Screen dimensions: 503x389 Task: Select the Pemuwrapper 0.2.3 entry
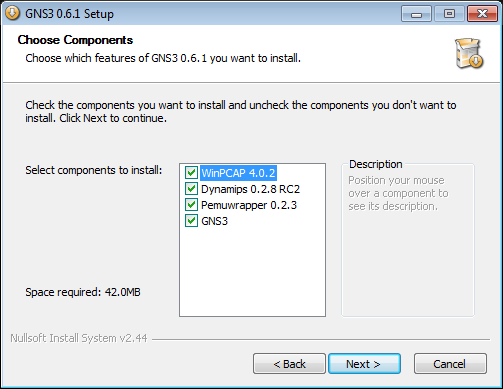[249, 205]
